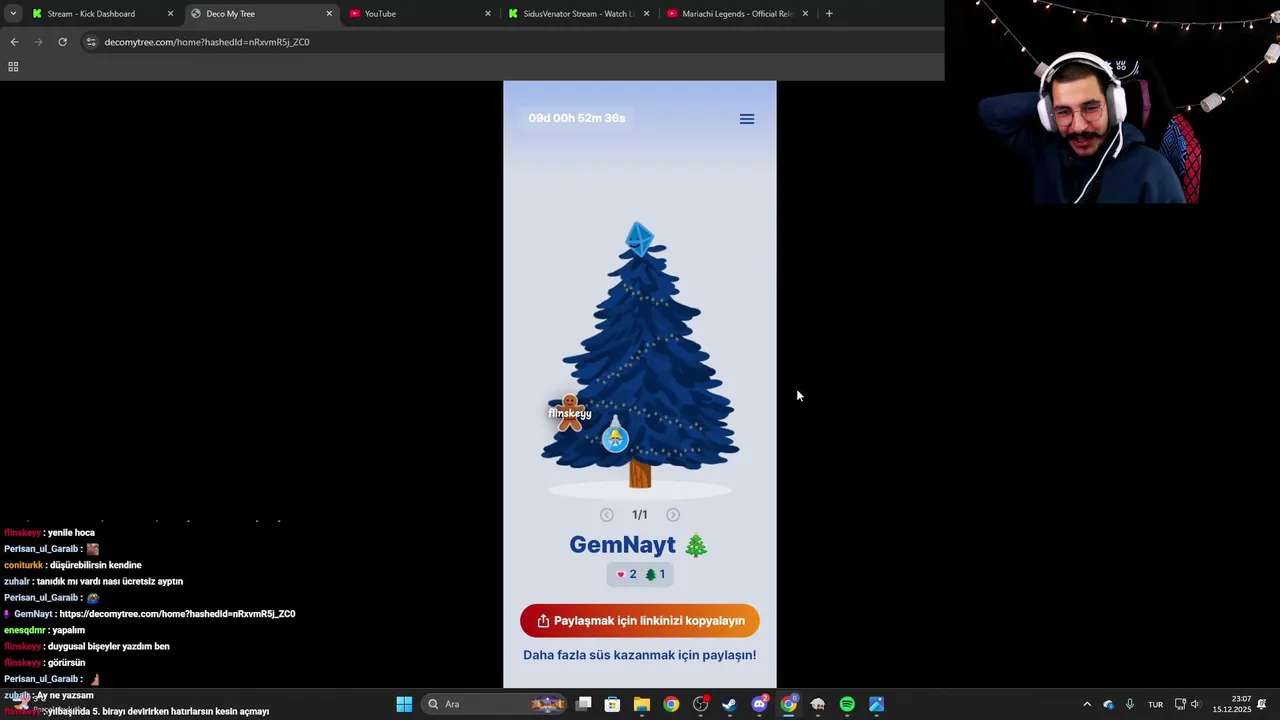The width and height of the screenshot is (1280, 720).
Task: Click chat username coniturkk
Action: 24,565
